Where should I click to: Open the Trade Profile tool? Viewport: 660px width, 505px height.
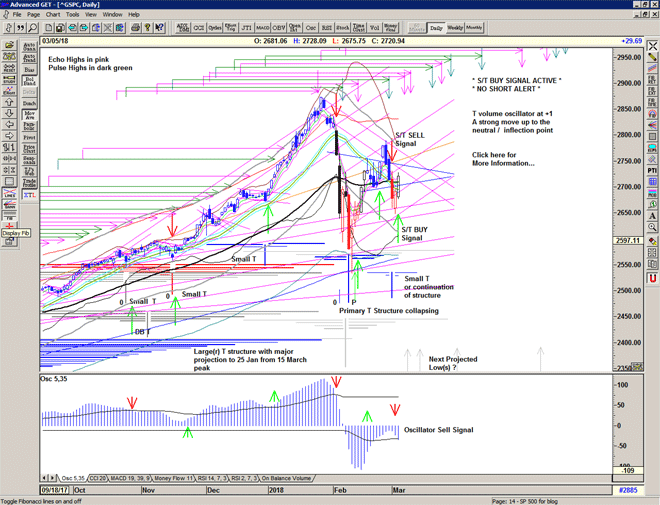pyautogui.click(x=27, y=181)
